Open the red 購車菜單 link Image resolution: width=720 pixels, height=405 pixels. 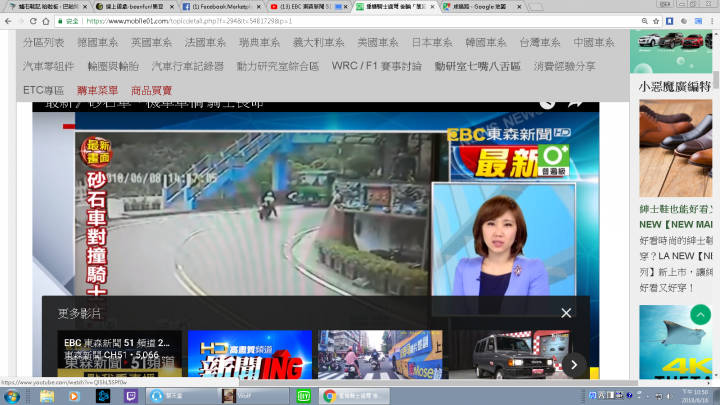97,90
